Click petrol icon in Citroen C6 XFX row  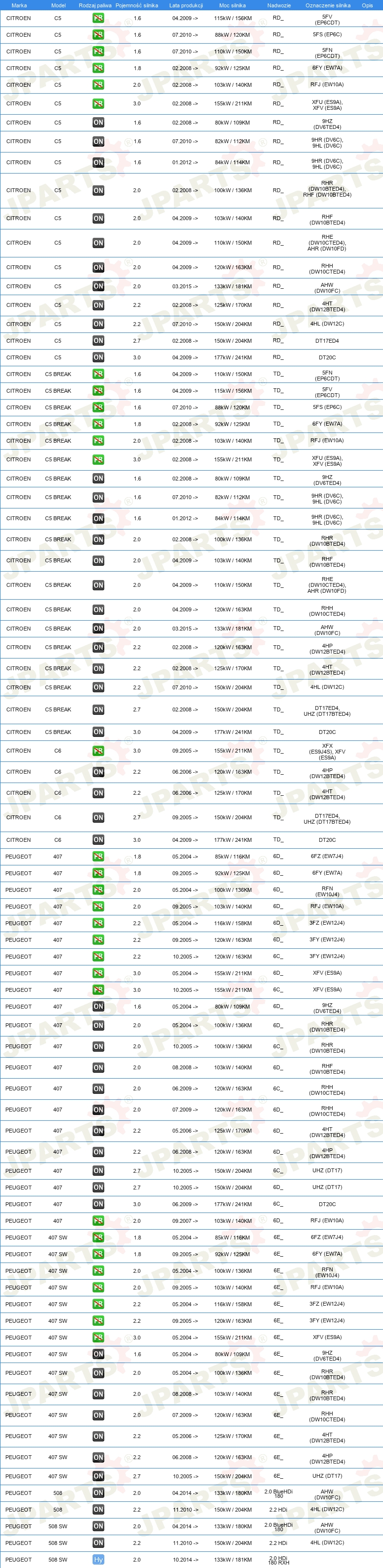click(98, 751)
